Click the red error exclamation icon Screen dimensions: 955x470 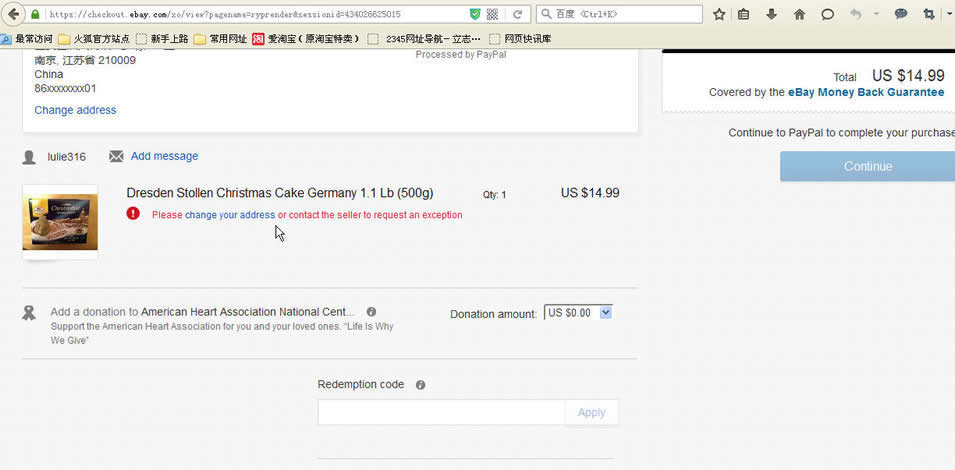point(133,214)
